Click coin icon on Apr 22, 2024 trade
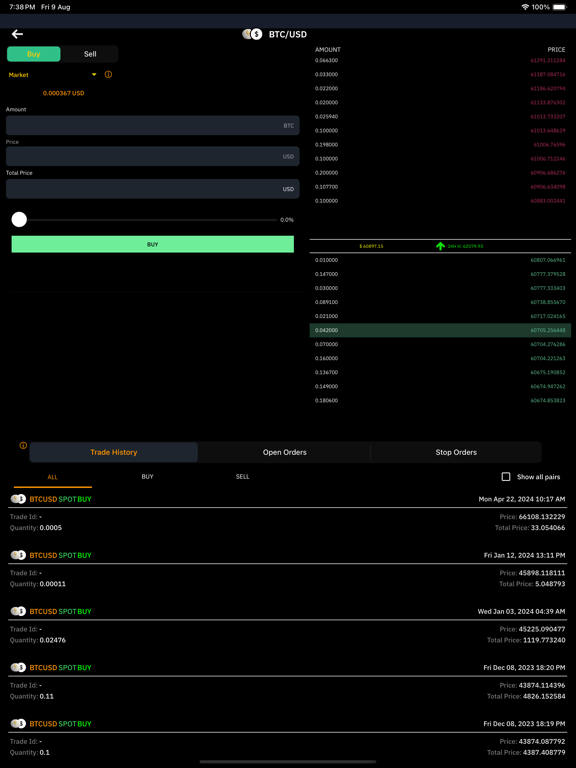The width and height of the screenshot is (576, 768). [x=18, y=499]
